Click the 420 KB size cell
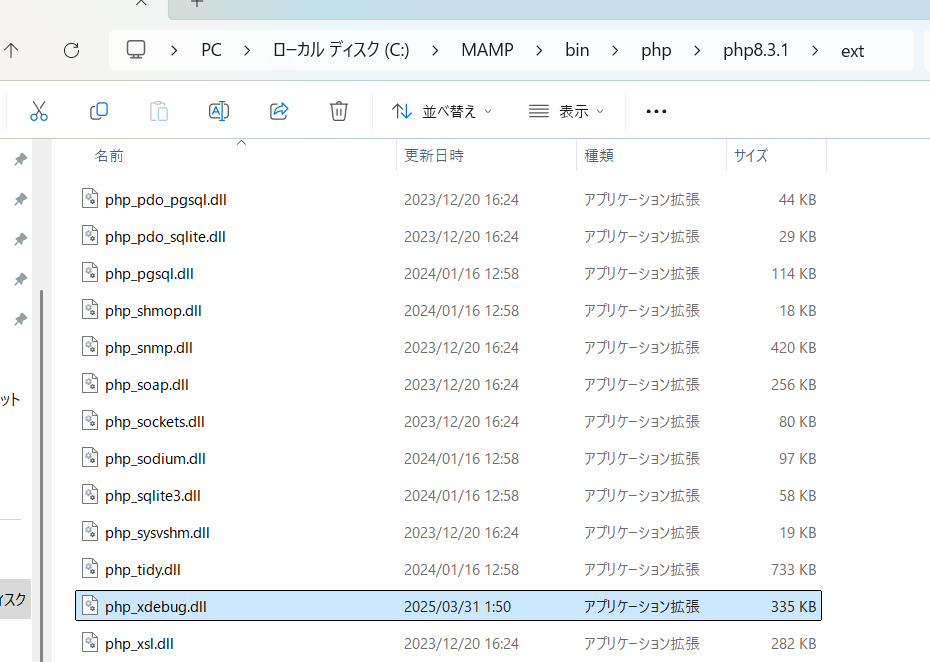Viewport: 930px width, 662px height. (794, 347)
